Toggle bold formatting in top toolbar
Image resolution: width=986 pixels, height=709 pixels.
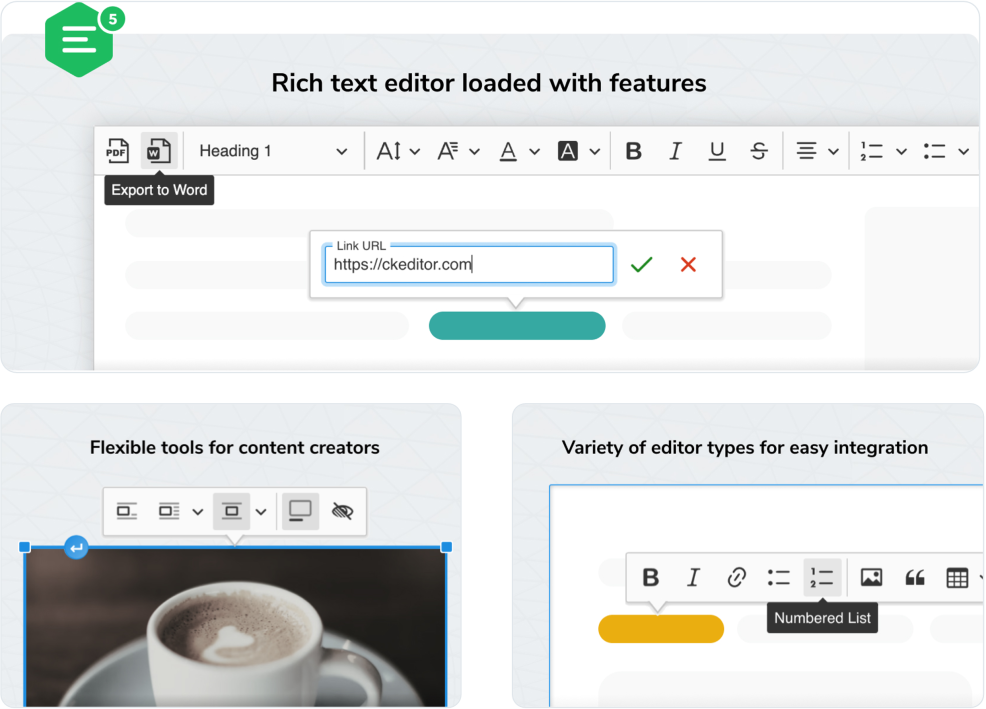tap(633, 150)
